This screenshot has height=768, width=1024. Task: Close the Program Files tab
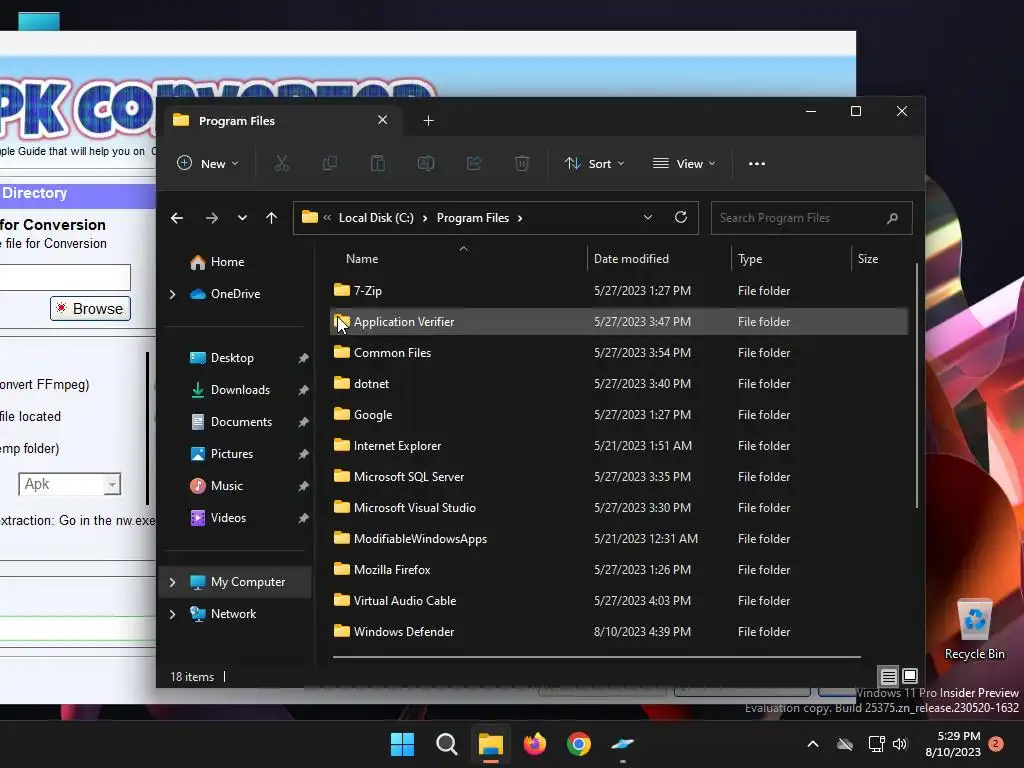coord(383,120)
